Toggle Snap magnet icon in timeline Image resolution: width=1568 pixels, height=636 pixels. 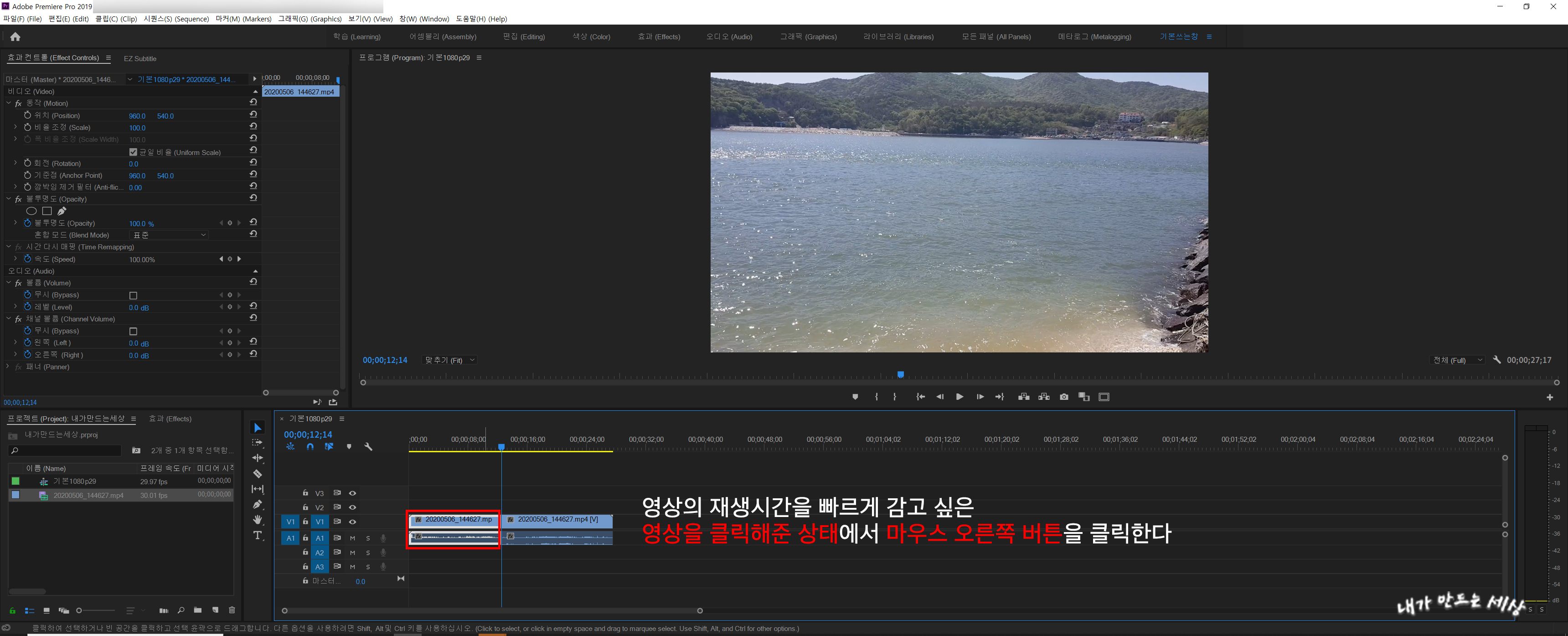coord(310,447)
